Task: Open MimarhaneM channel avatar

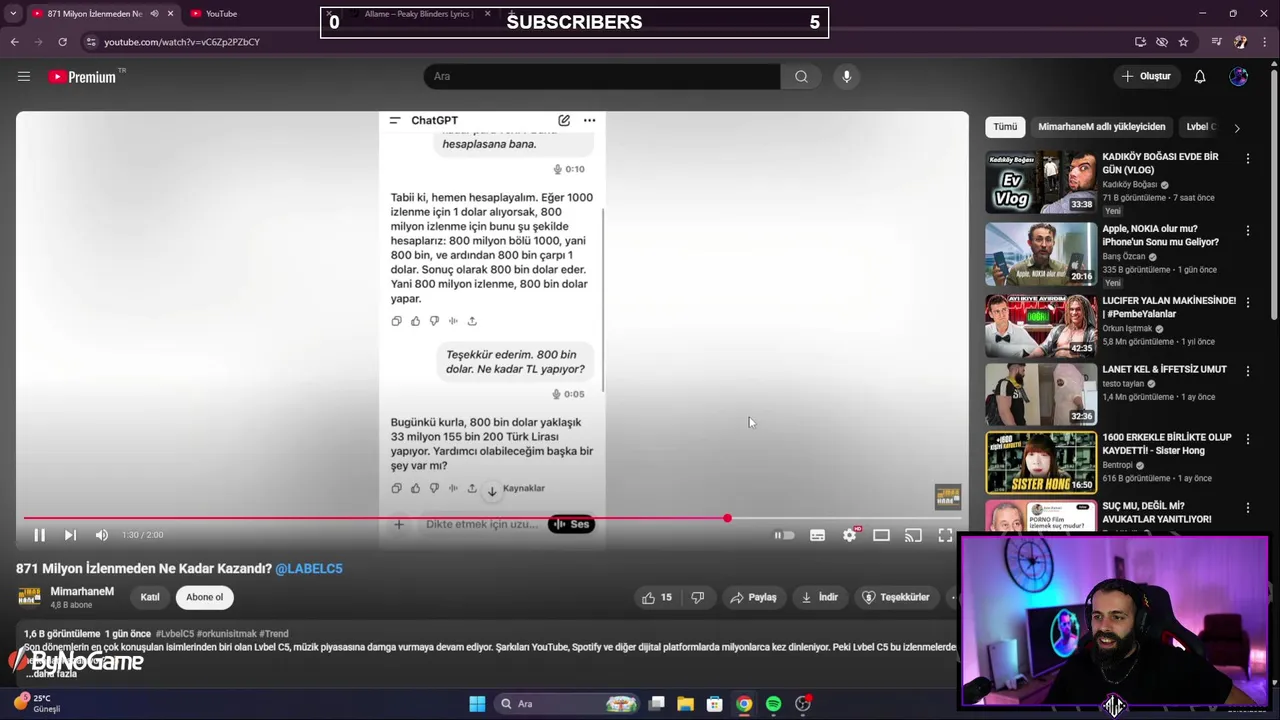Action: pyautogui.click(x=29, y=597)
